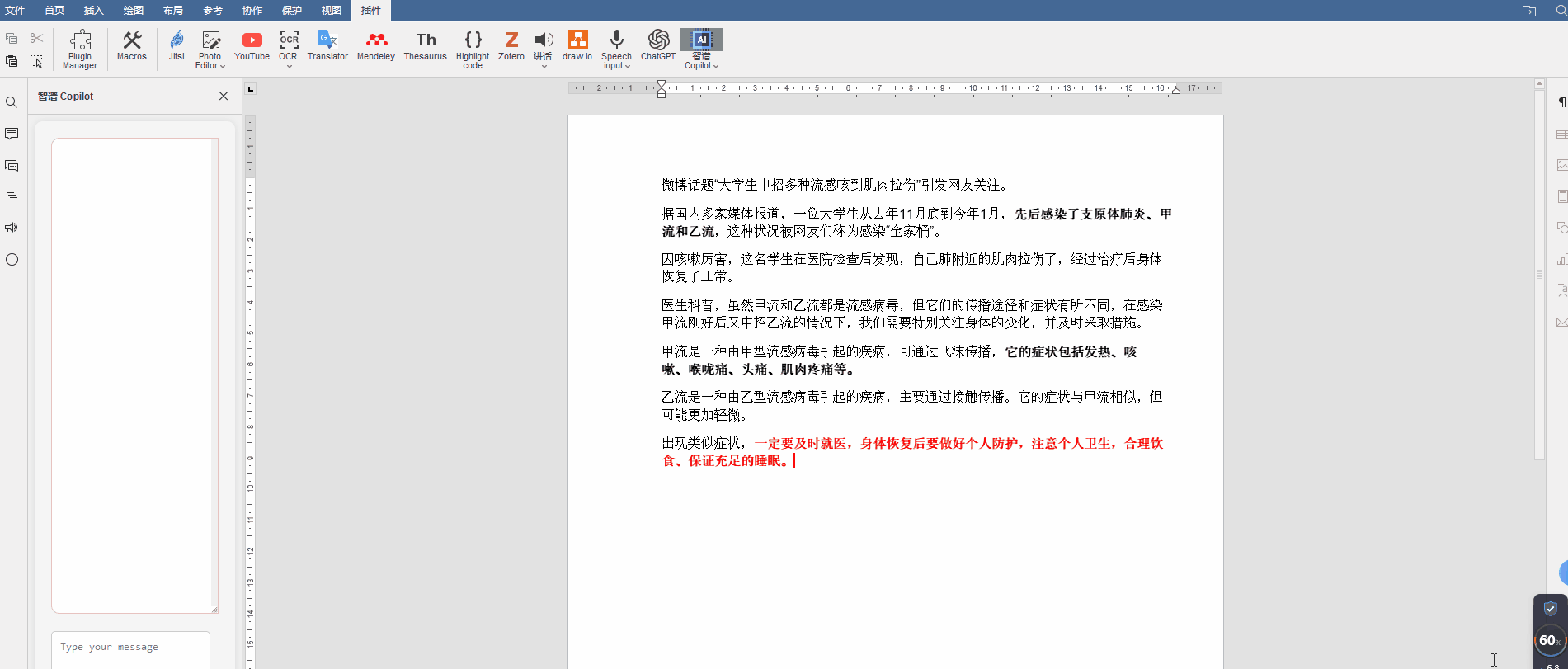Open the Mendeley plugin
1568x669 pixels.
click(376, 45)
